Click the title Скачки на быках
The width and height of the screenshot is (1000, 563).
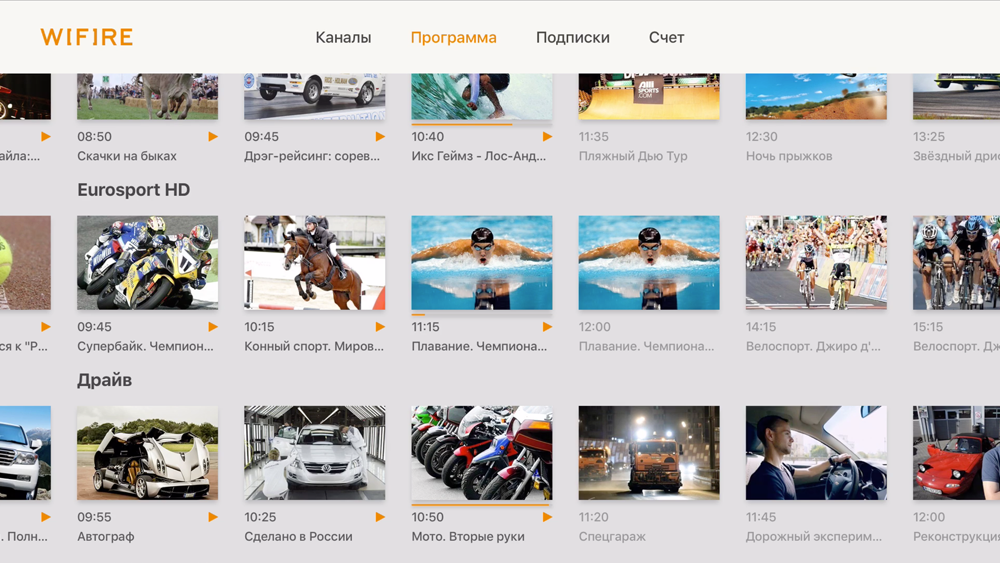[127, 156]
